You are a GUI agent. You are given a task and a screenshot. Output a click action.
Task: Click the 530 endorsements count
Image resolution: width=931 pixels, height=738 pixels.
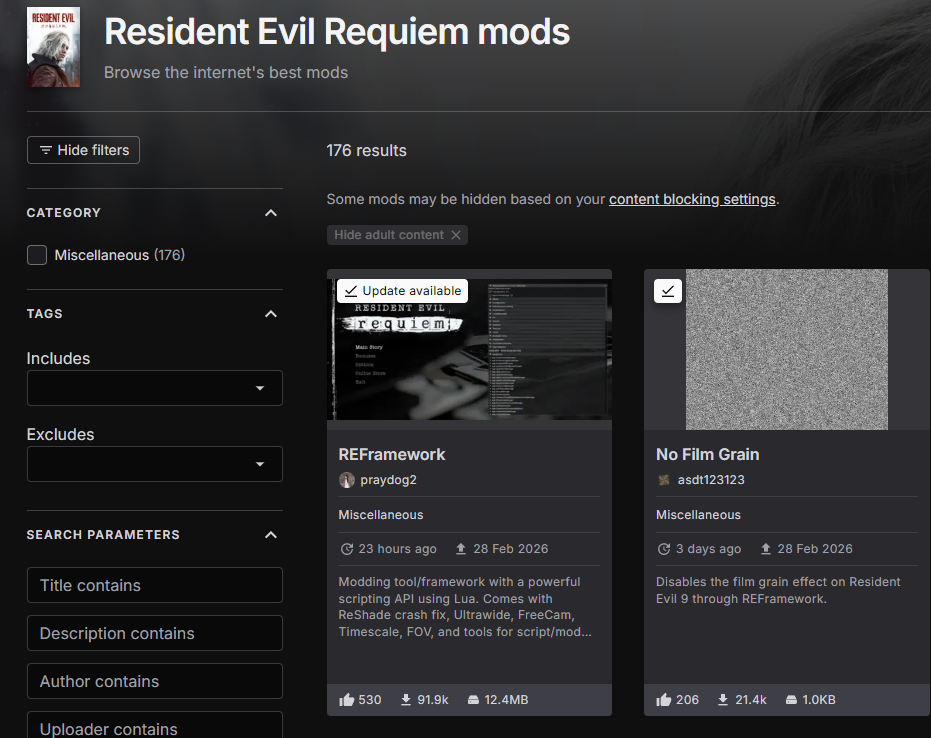[x=369, y=700]
